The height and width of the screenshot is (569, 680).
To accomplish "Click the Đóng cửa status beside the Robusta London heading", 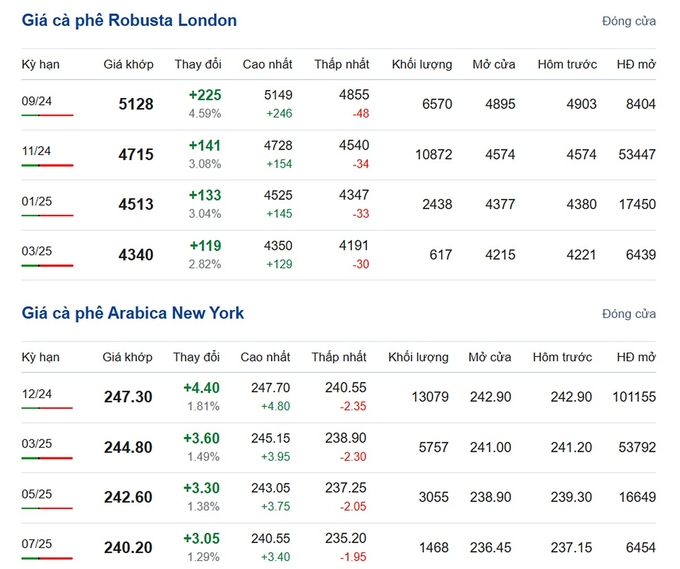I will coord(629,21).
